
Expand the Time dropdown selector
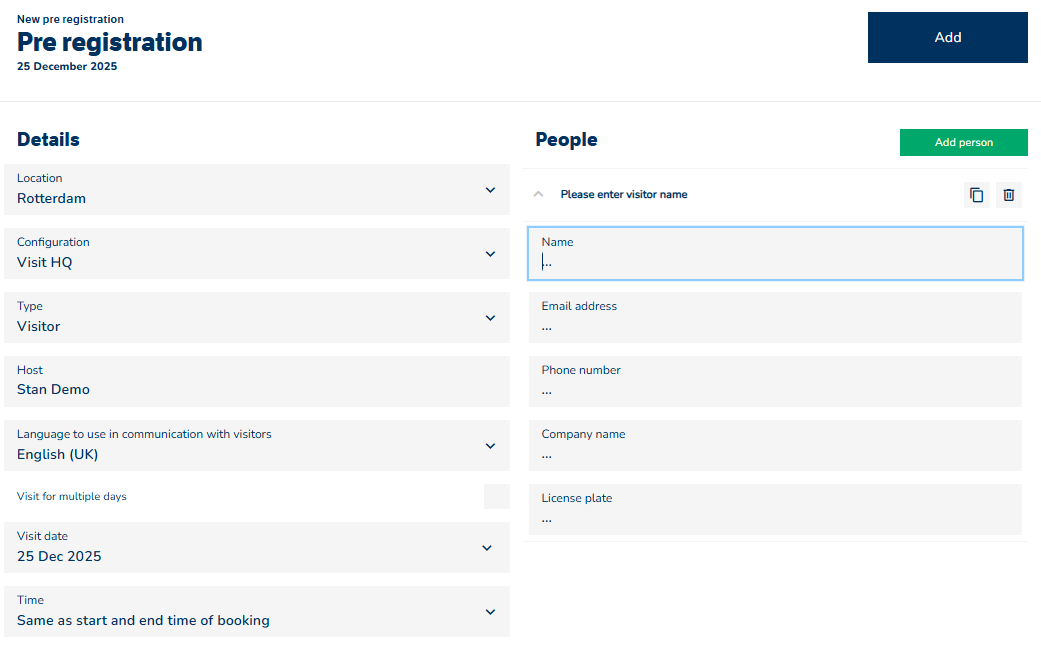pyautogui.click(x=257, y=612)
